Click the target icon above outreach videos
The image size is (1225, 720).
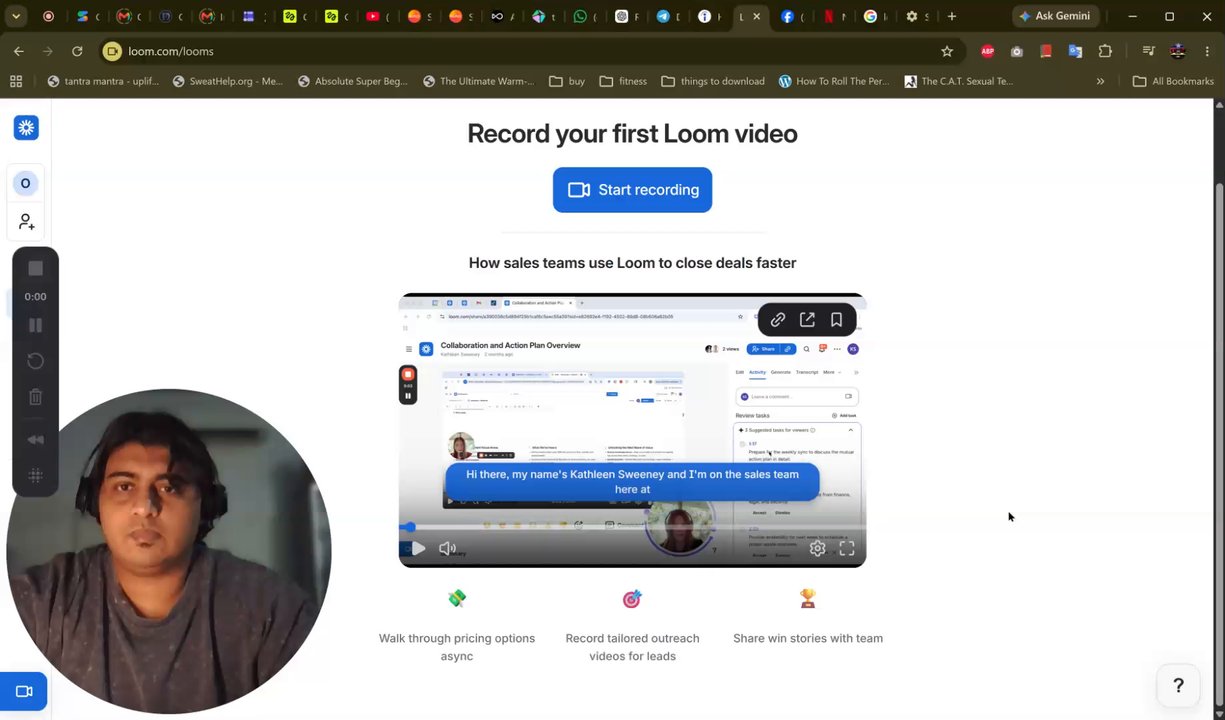[x=632, y=598]
